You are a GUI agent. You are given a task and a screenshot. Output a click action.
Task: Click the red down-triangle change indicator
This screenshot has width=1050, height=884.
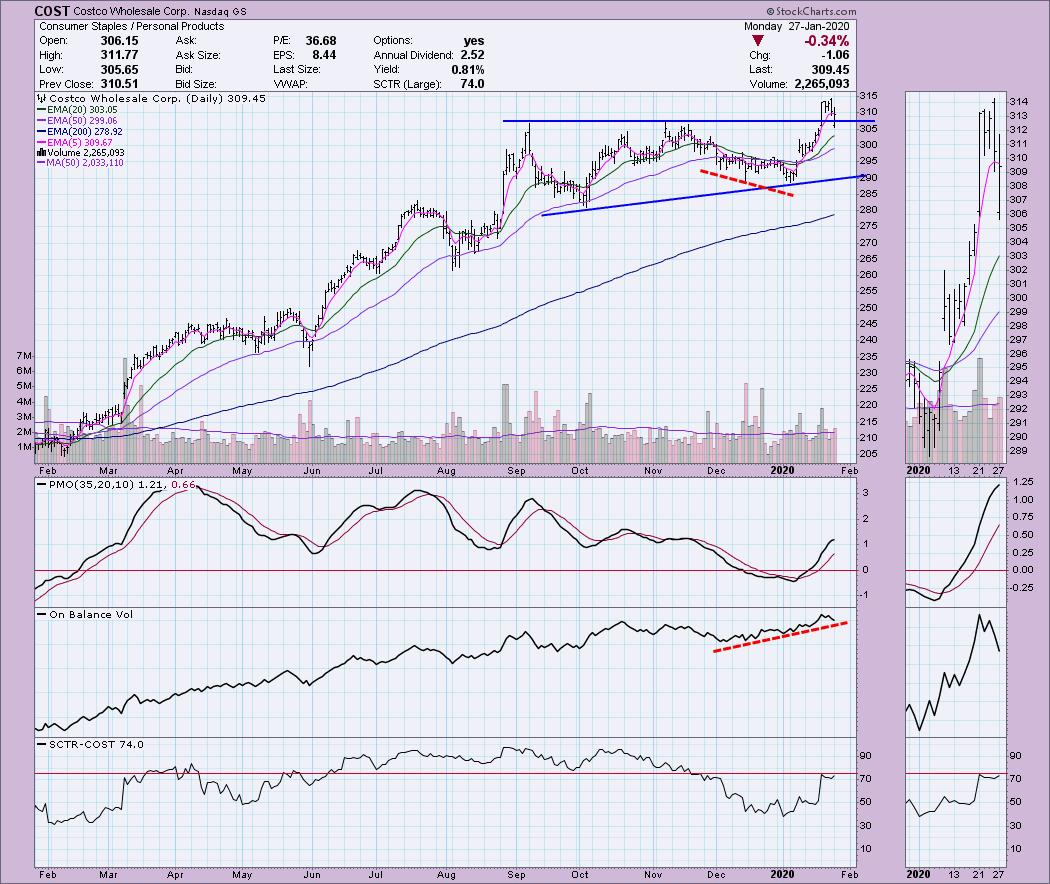(x=757, y=41)
